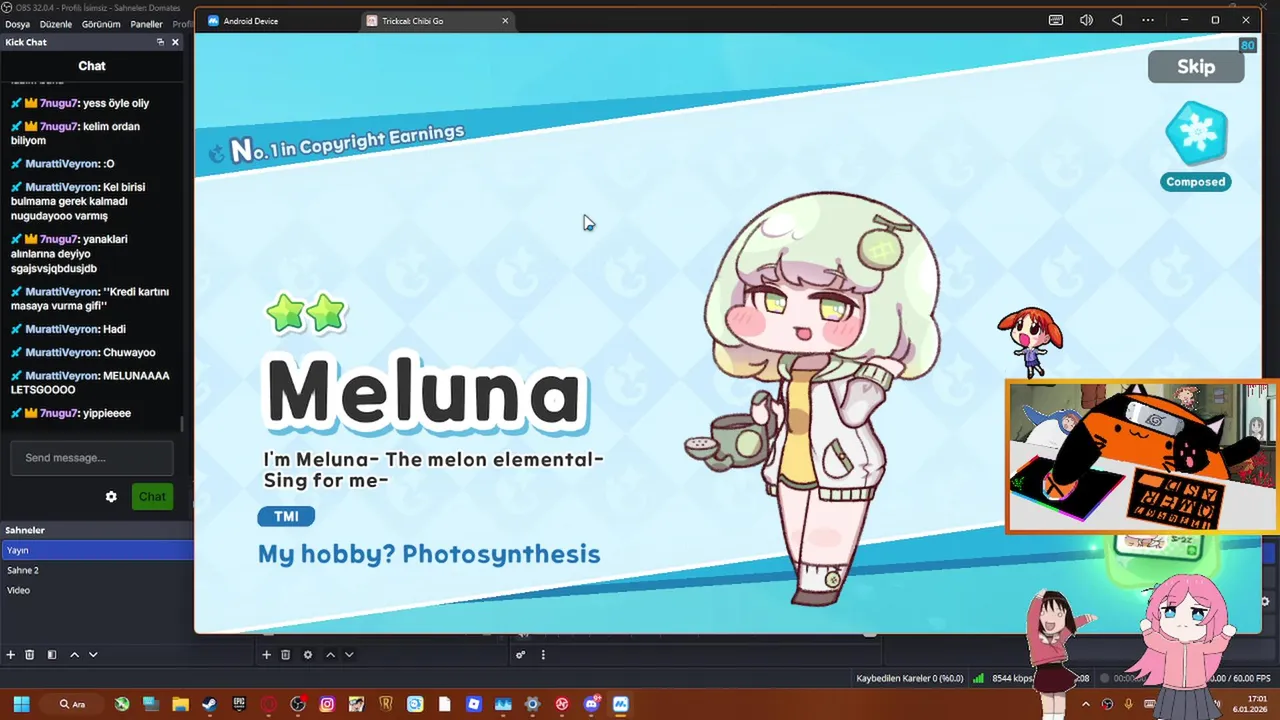Close the Kick Chat dock panel
This screenshot has height=720, width=1280.
coord(175,42)
